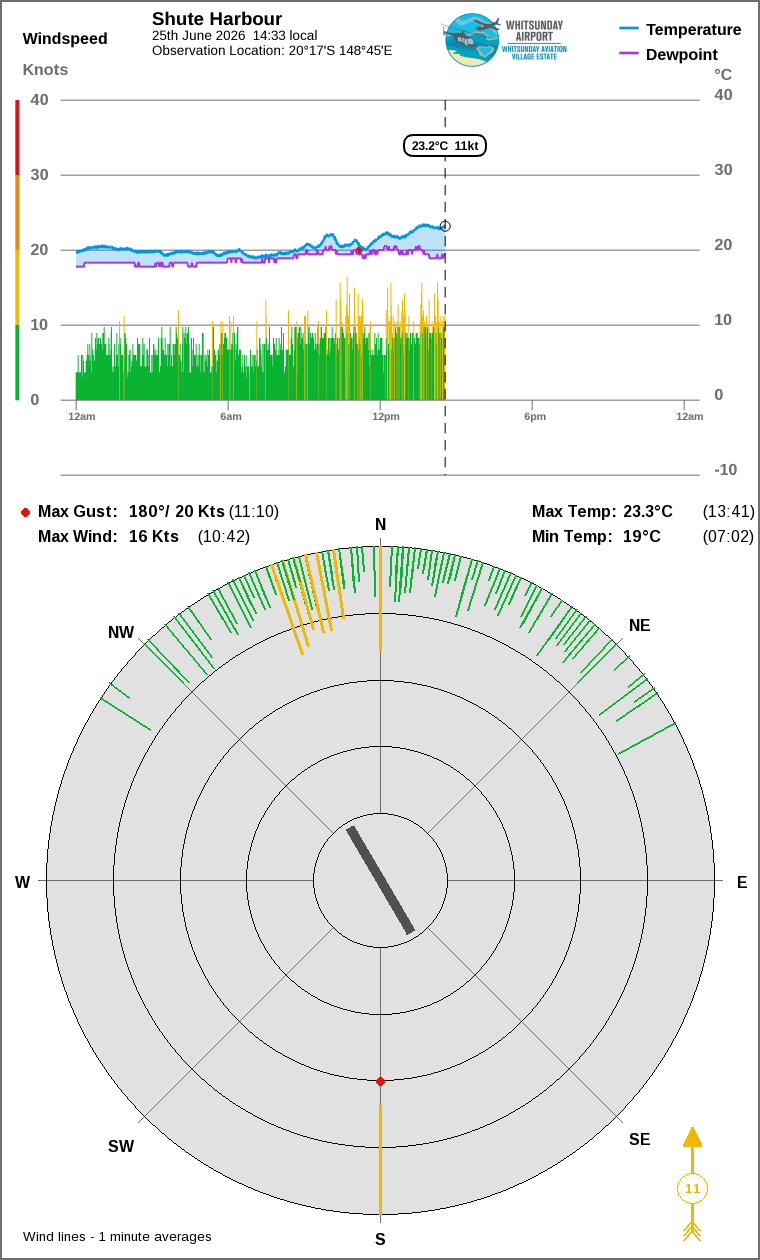This screenshot has height=1260, width=760.
Task: Click the date 25th June 2026 14:33 local
Action: pyautogui.click(x=234, y=36)
